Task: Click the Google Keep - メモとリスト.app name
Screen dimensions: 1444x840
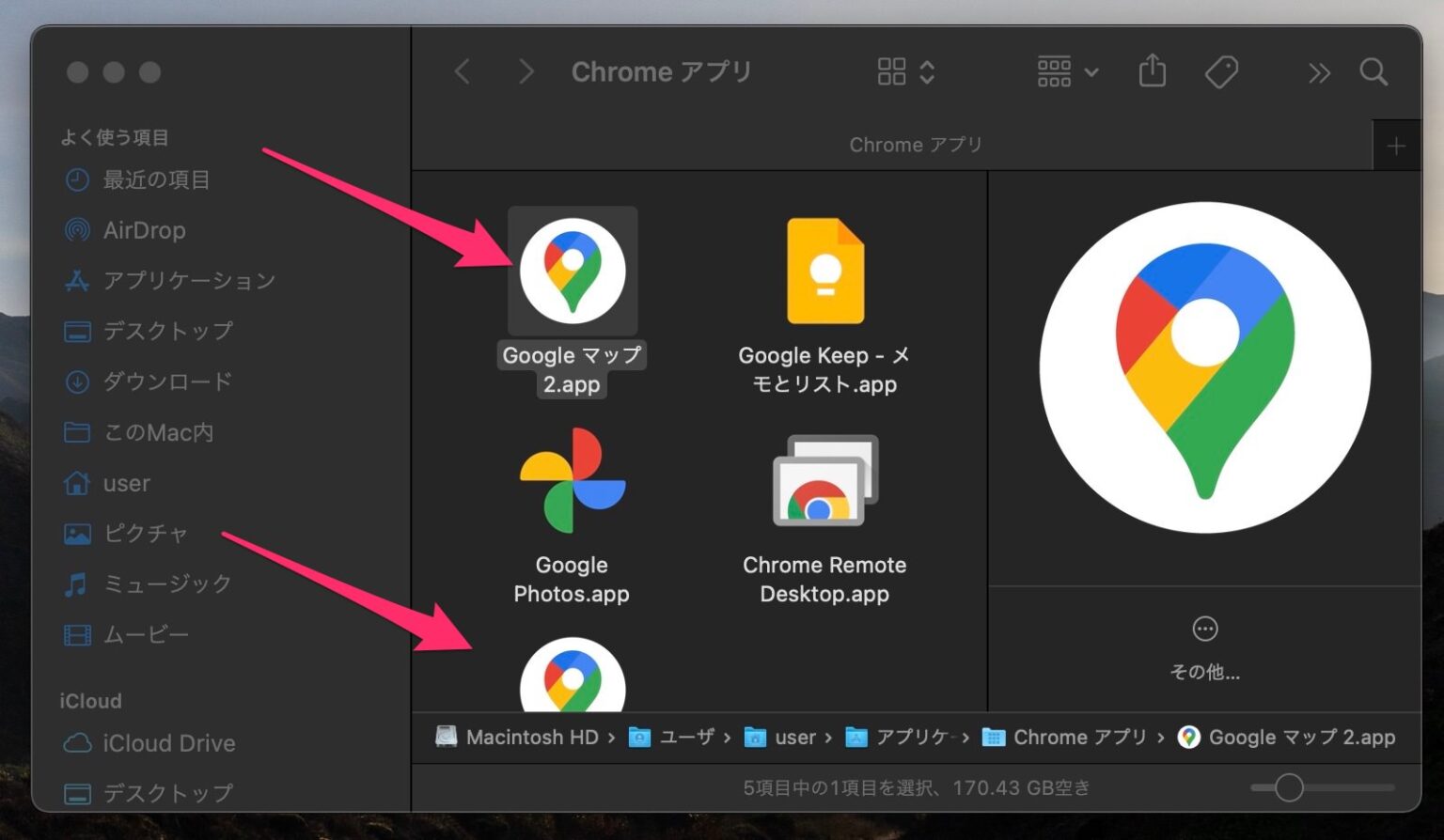Action: [824, 369]
